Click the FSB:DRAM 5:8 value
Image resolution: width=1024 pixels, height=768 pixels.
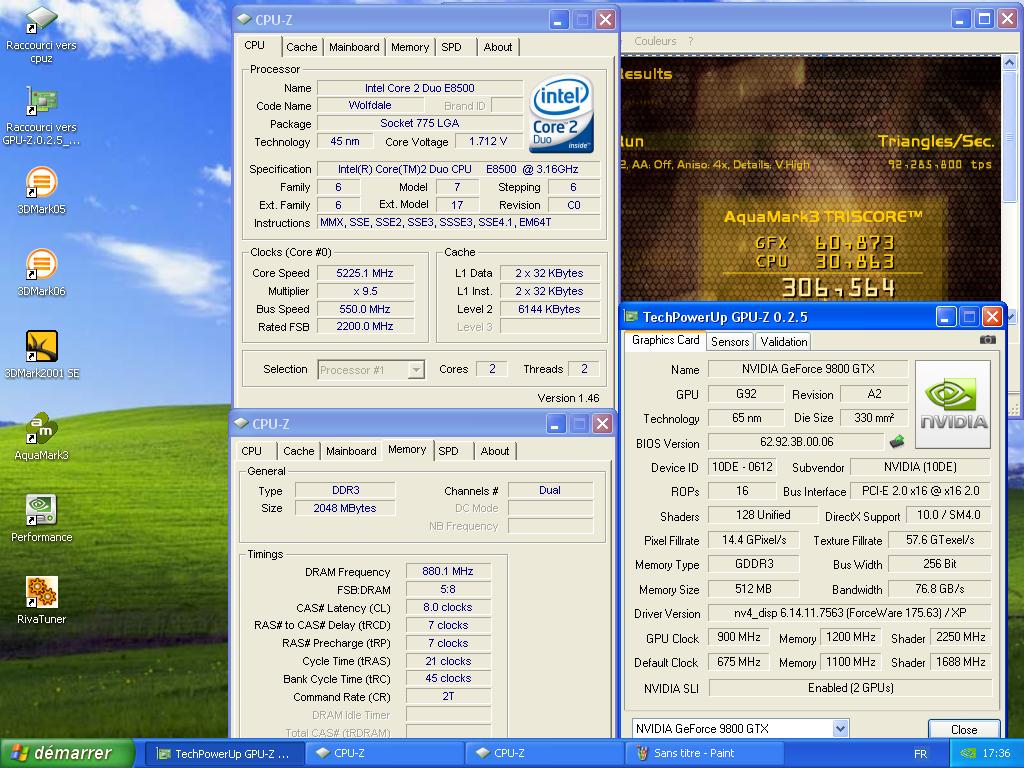pos(447,589)
